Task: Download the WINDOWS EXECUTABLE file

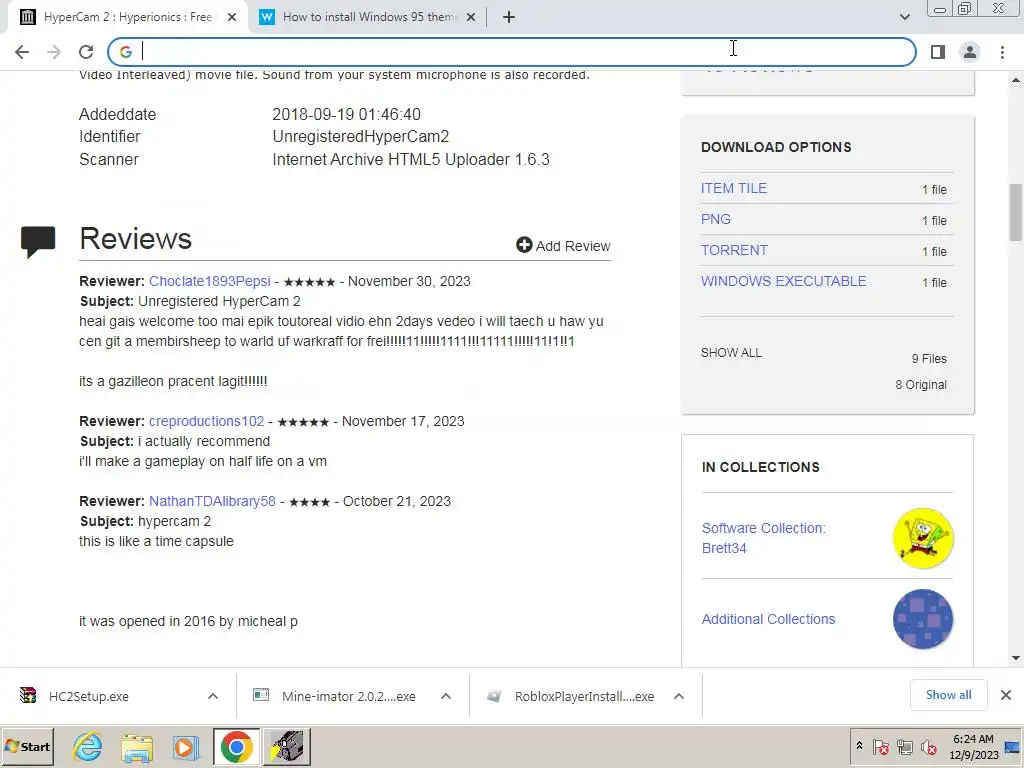Action: point(783,281)
